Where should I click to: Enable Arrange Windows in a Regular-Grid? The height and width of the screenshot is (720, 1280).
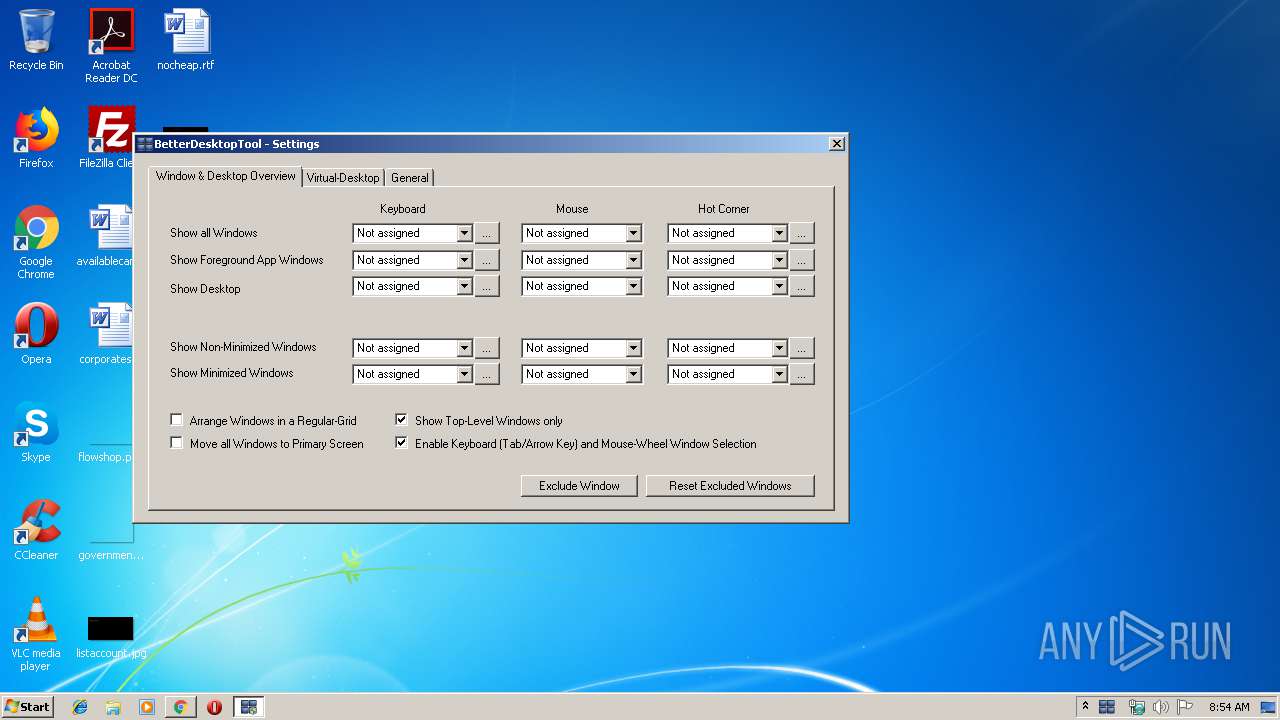click(x=177, y=420)
